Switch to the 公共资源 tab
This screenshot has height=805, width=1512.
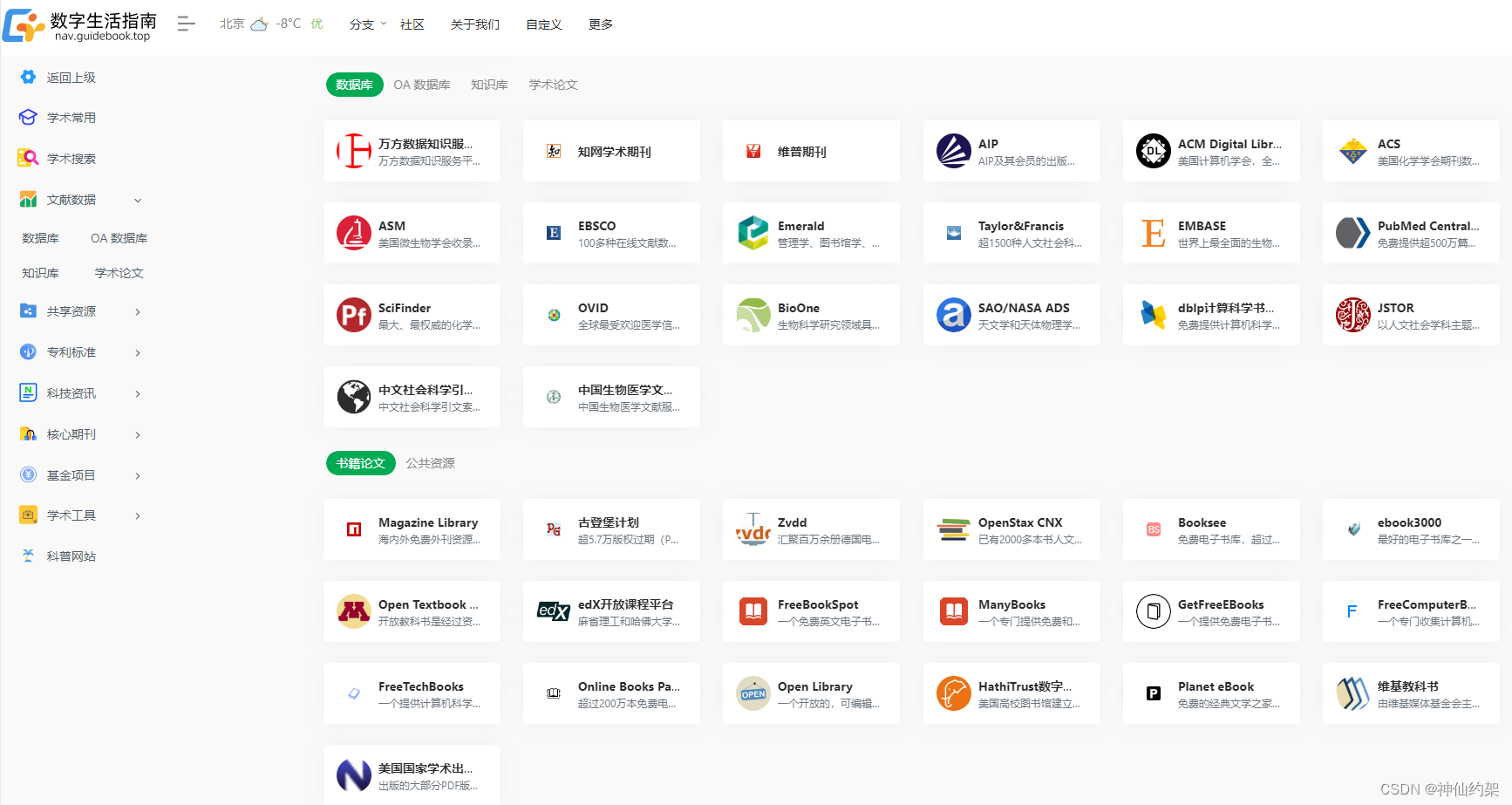(x=430, y=463)
